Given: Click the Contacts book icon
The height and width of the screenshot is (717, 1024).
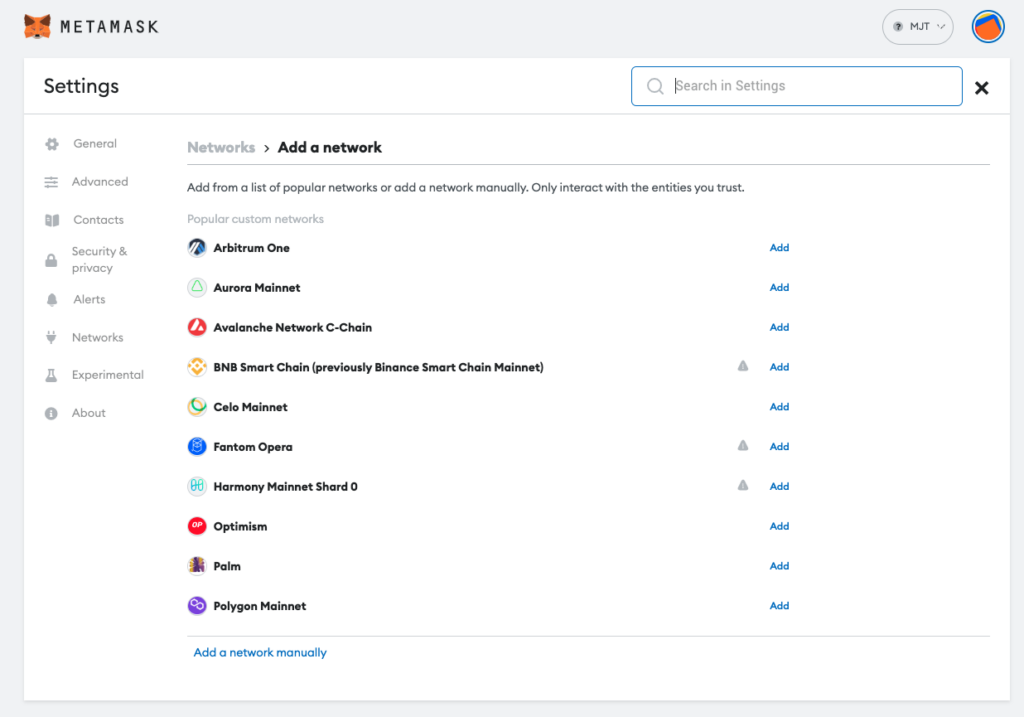Looking at the screenshot, I should click(x=52, y=220).
